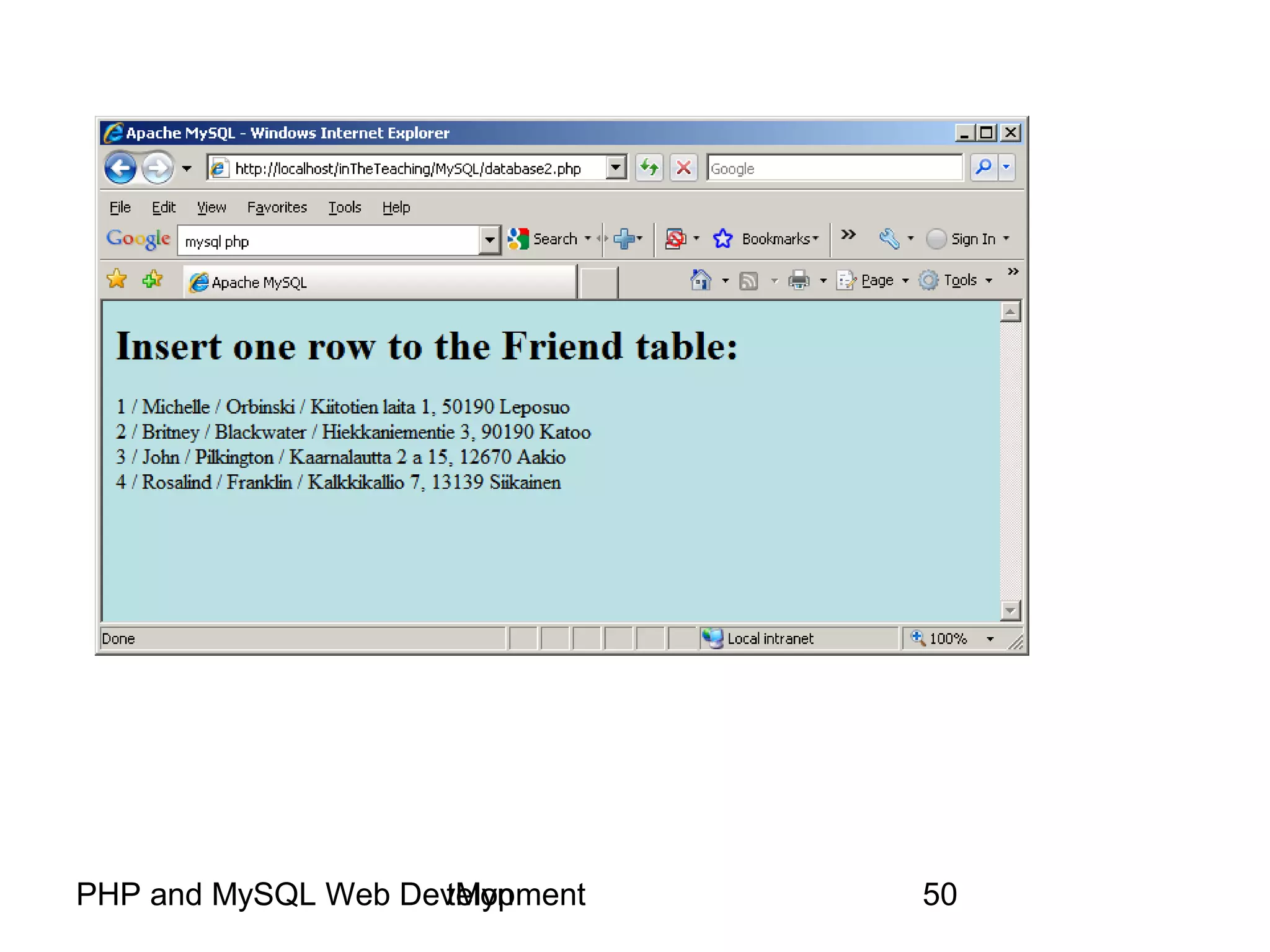Click the red Stop loading icon
Screen dimensions: 1270x952
[683, 168]
